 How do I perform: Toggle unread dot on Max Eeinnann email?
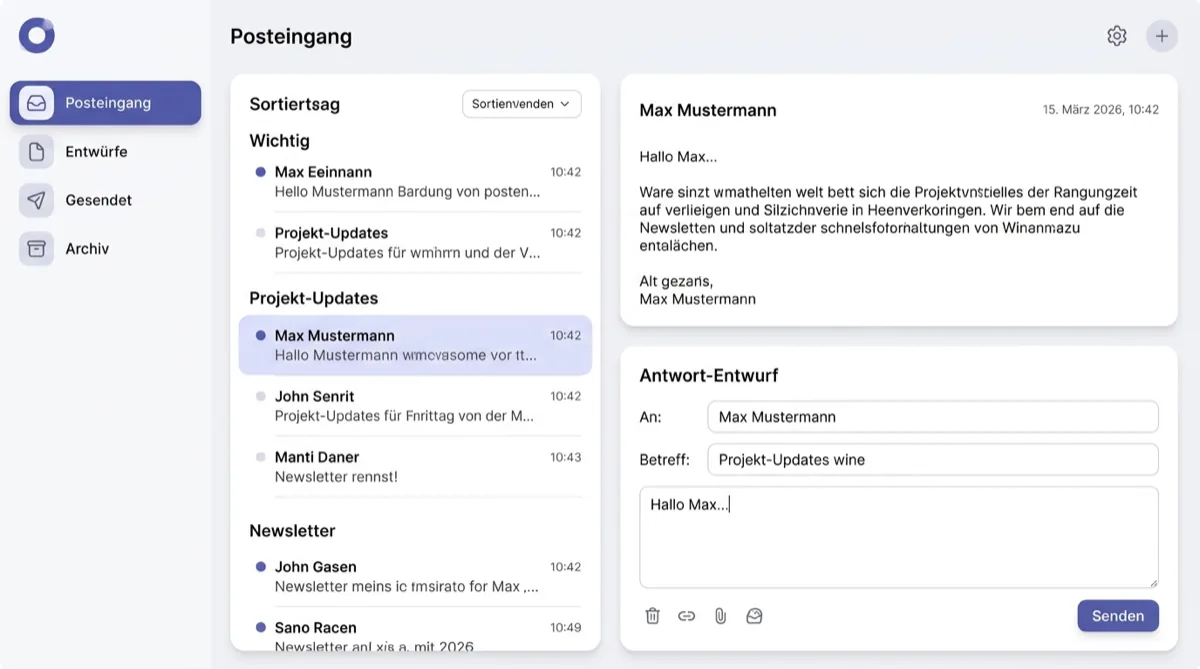tap(261, 172)
